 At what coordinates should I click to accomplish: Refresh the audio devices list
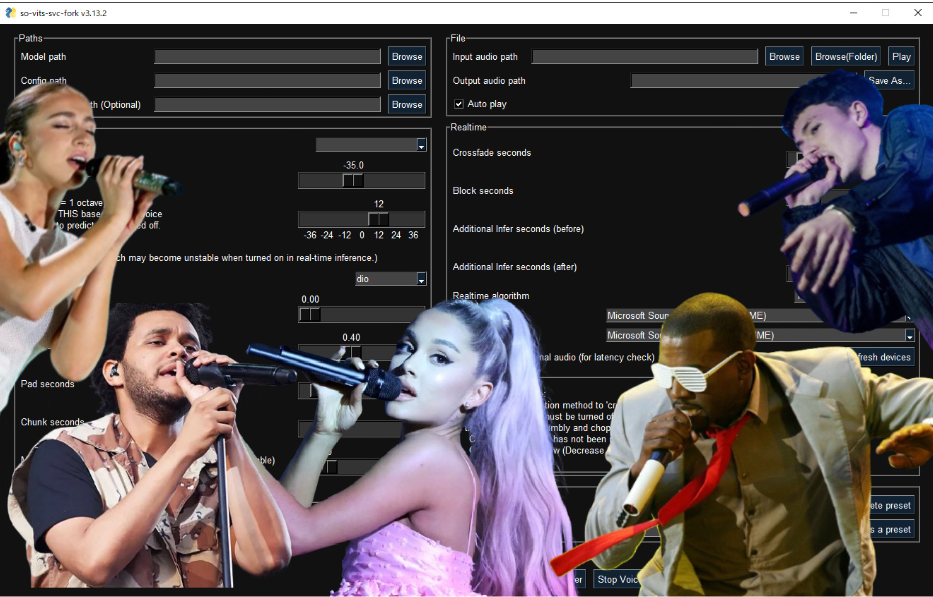click(884, 357)
